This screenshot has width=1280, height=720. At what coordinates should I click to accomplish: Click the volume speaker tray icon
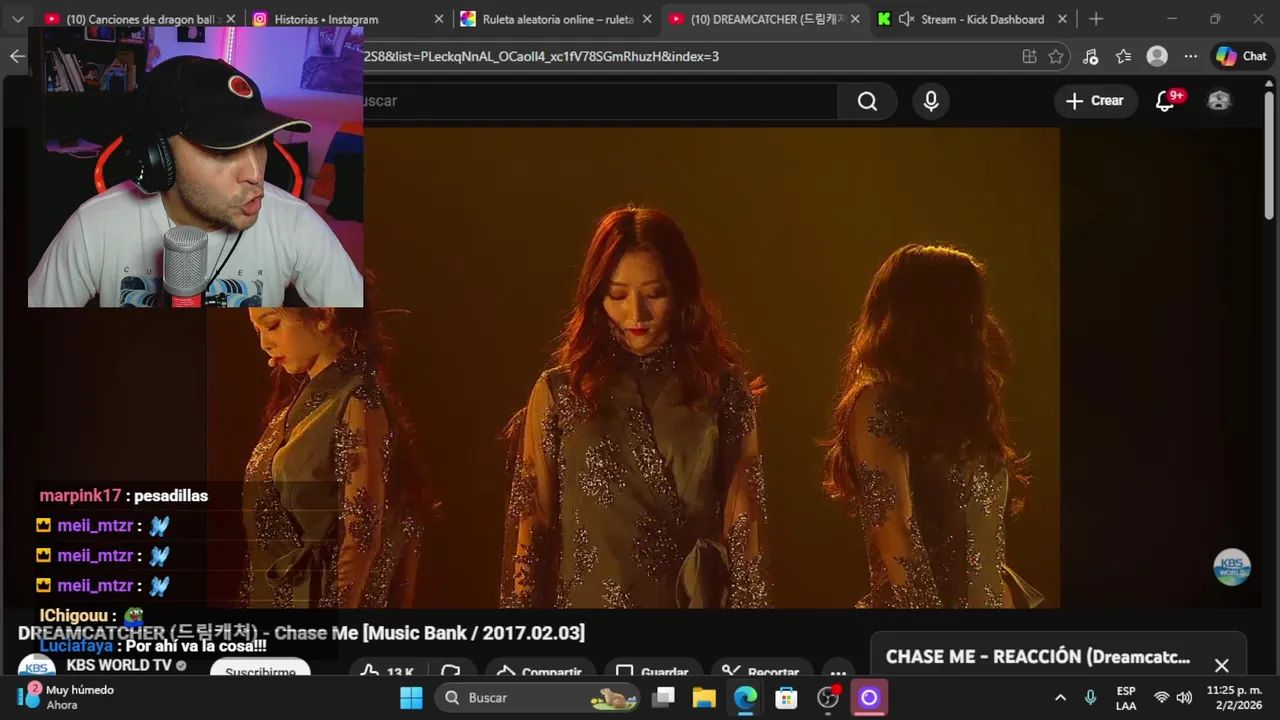[1184, 698]
